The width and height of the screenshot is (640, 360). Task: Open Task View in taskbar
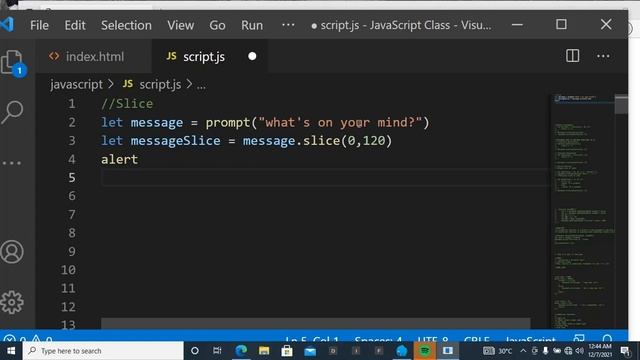coord(217,351)
